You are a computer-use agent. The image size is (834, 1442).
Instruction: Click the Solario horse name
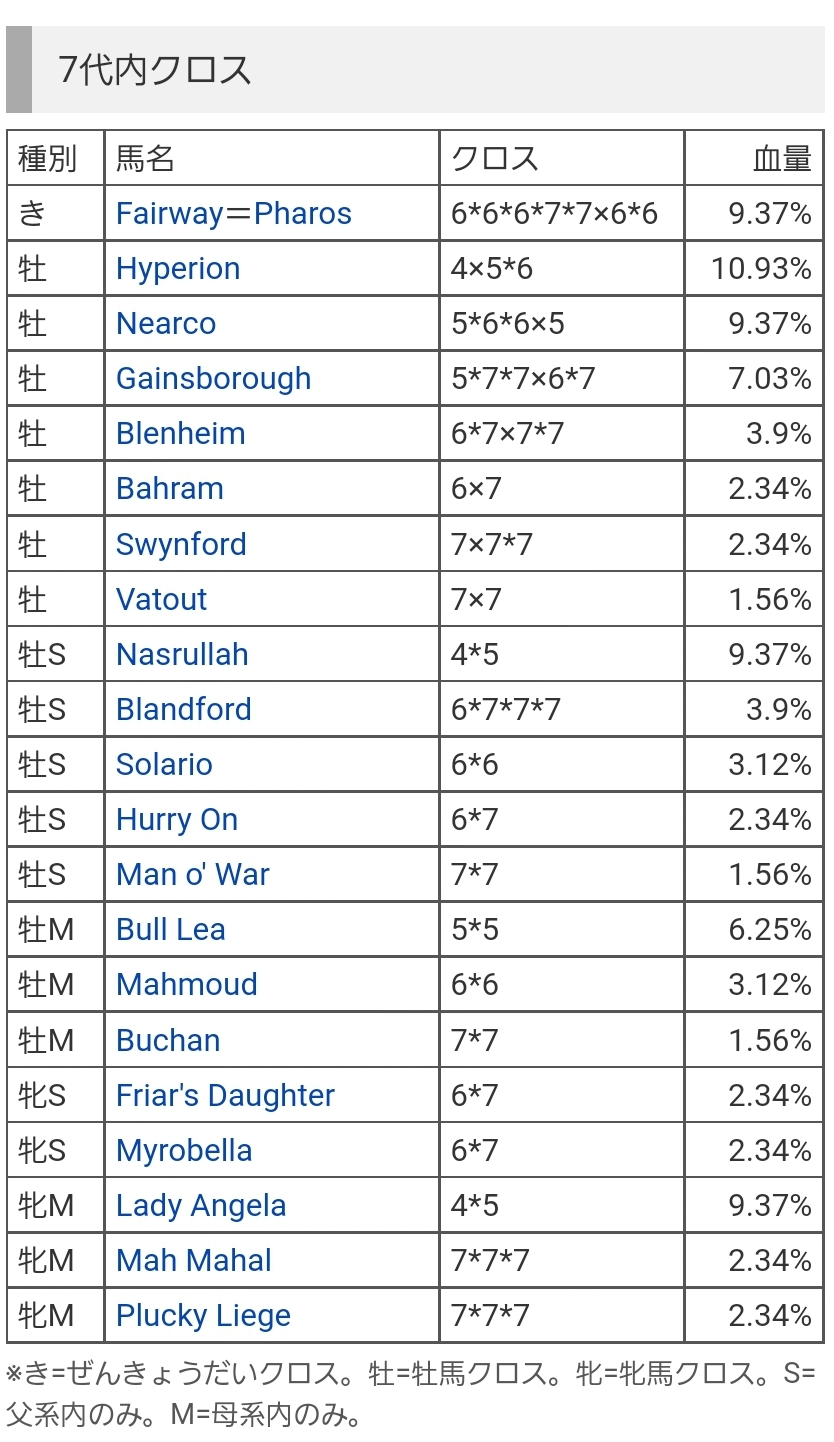[x=165, y=765]
